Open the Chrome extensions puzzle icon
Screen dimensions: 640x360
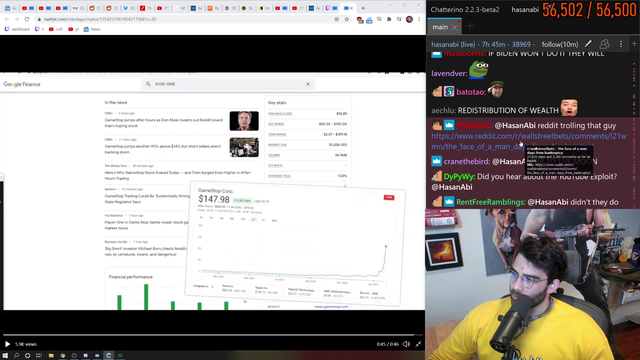click(389, 19)
